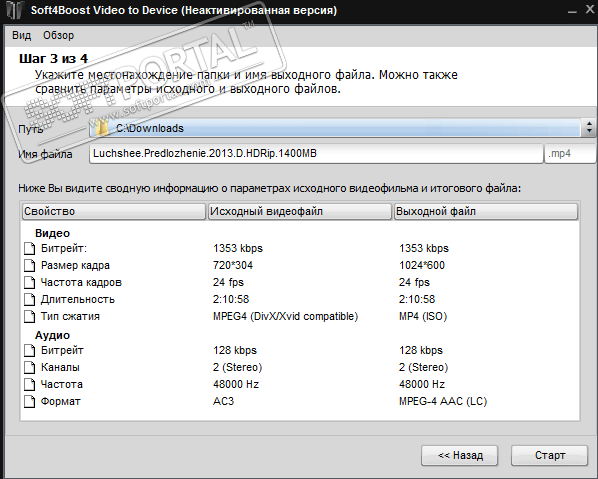The height and width of the screenshot is (479, 598).
Task: Begin conversion with the Старт button
Action: click(x=549, y=455)
